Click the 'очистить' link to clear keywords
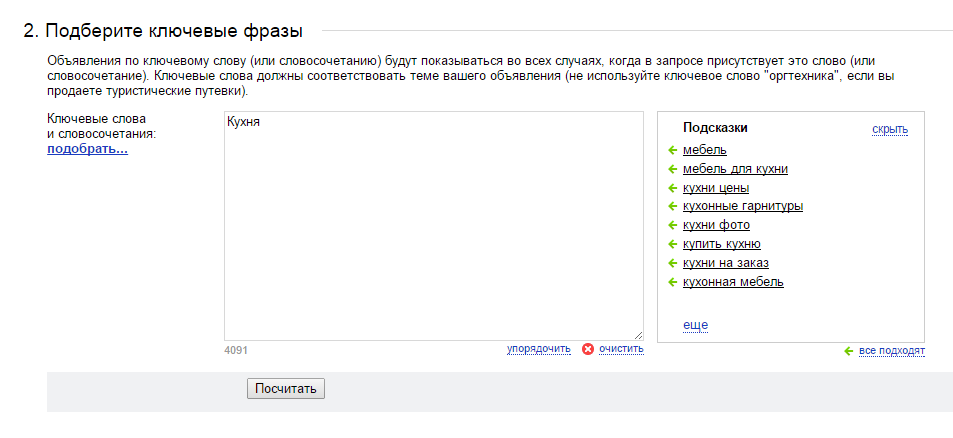The width and height of the screenshot is (953, 438). click(x=621, y=349)
